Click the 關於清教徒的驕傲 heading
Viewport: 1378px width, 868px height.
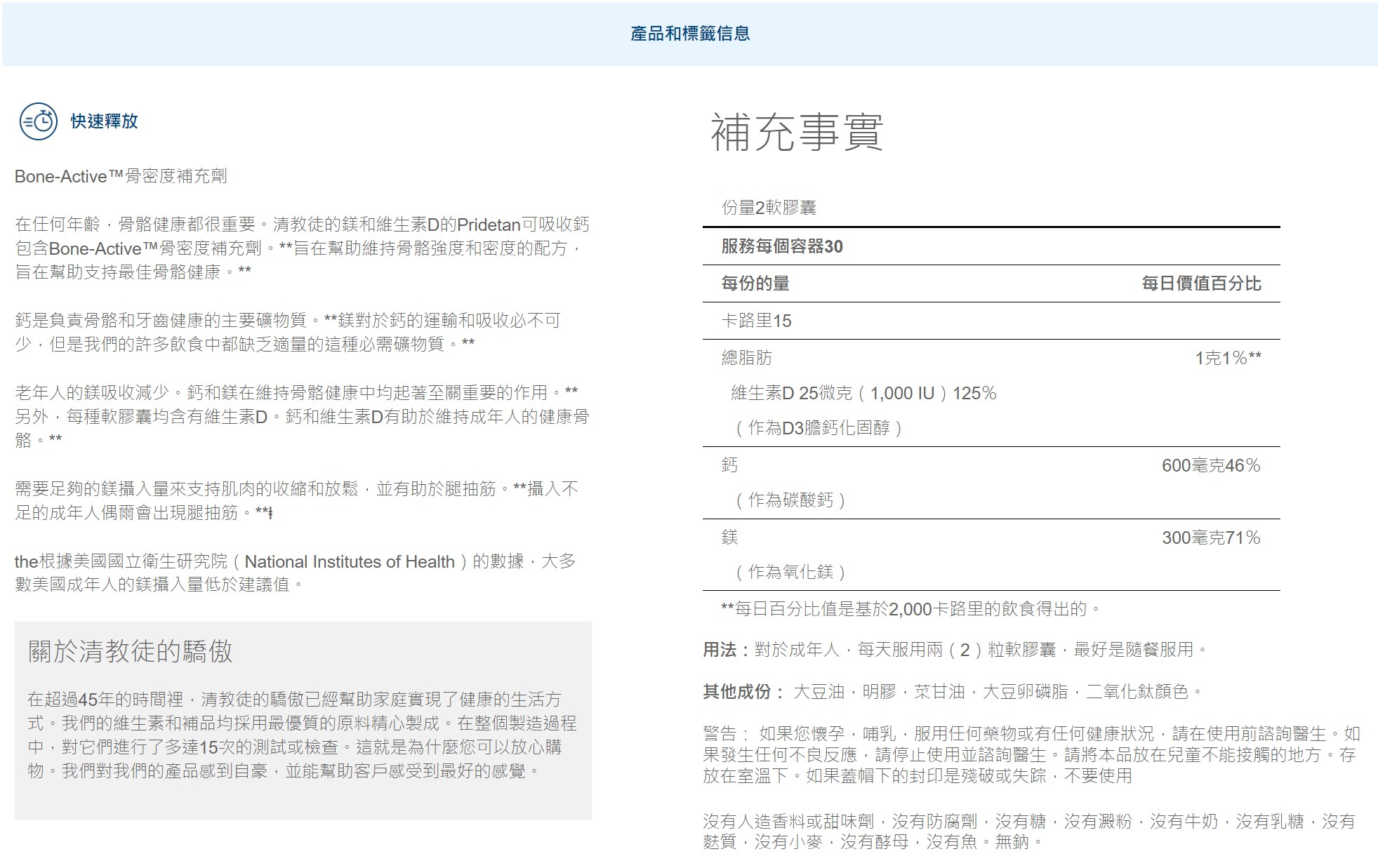click(x=130, y=652)
